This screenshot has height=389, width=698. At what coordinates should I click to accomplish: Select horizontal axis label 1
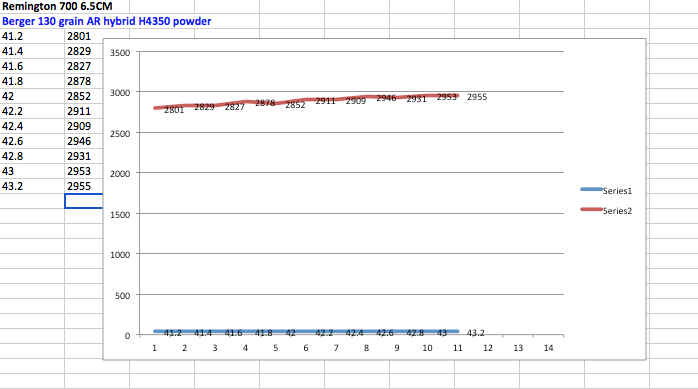154,348
